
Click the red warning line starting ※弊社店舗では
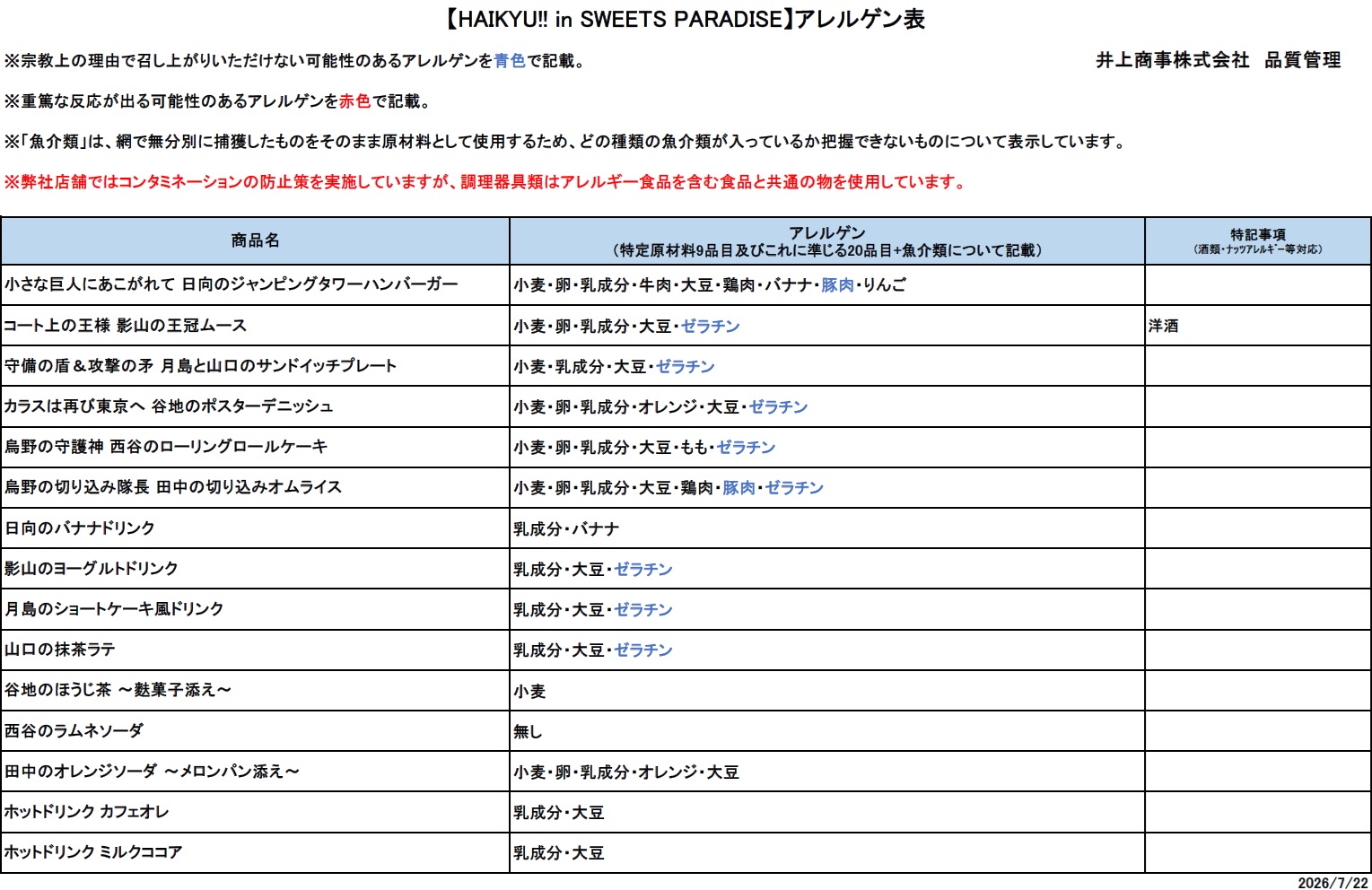[x=485, y=182]
